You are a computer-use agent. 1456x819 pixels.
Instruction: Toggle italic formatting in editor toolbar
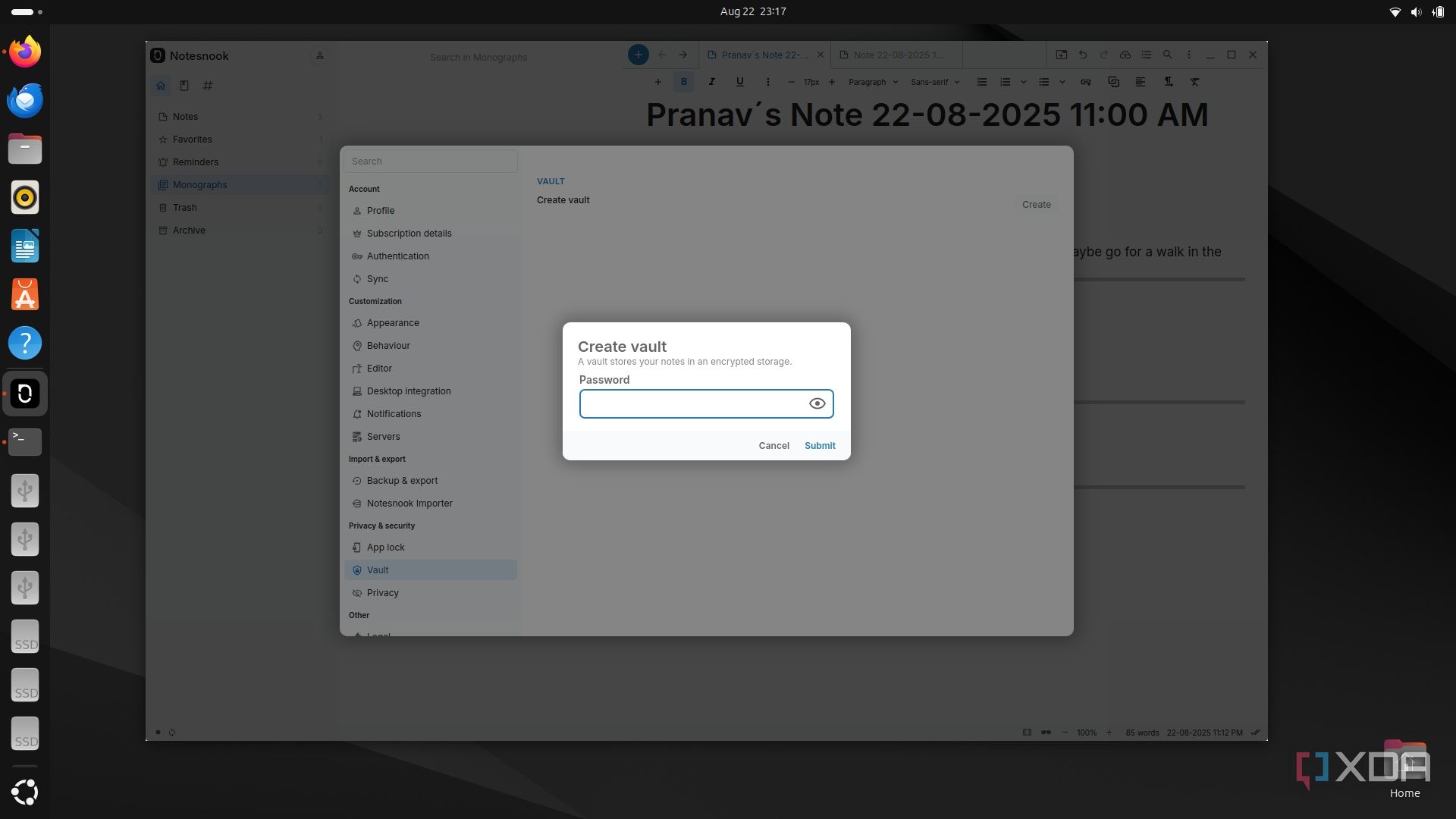(711, 82)
